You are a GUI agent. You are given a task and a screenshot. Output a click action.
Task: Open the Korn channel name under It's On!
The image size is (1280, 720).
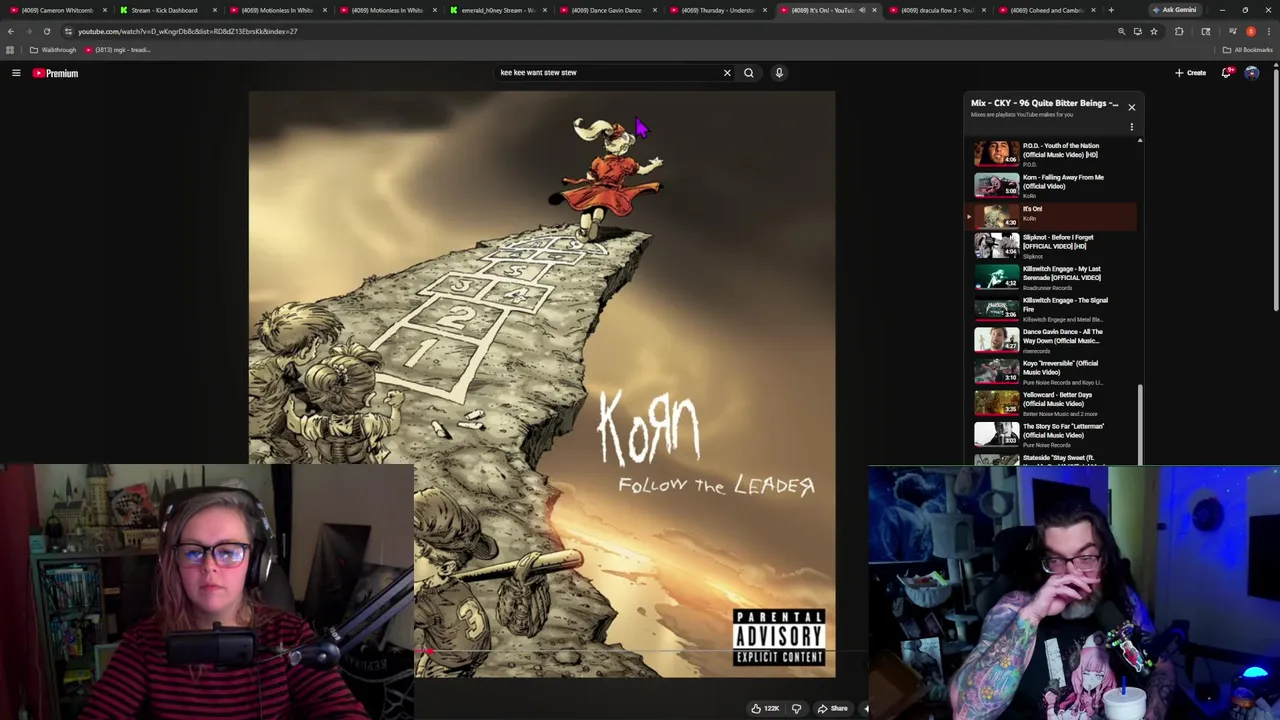point(1029,219)
